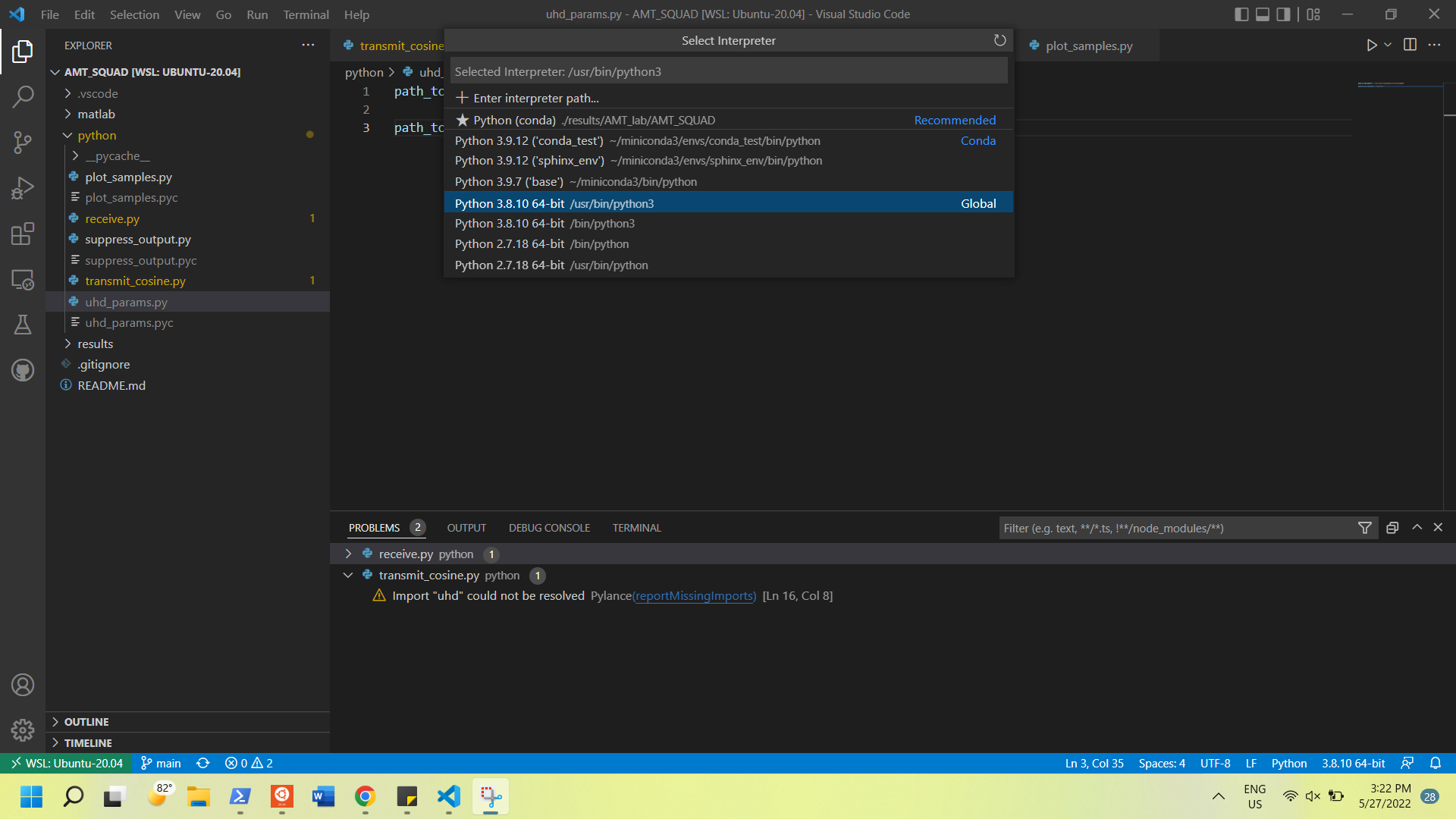Image resolution: width=1456 pixels, height=819 pixels.
Task: Click the problems filter text field
Action: click(x=1178, y=528)
